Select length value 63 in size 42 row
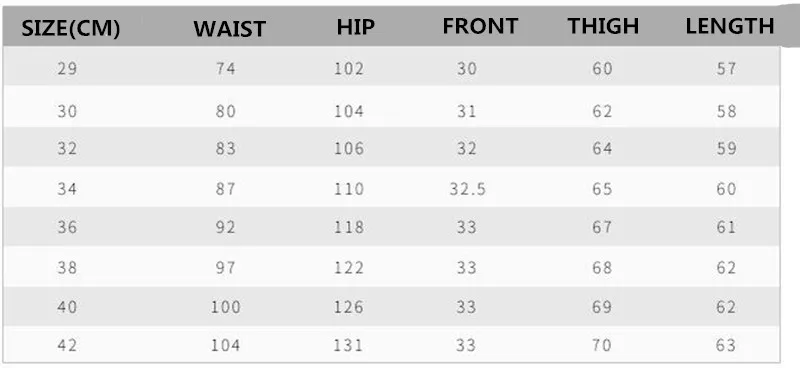Image resolution: width=800 pixels, height=368 pixels. point(726,346)
